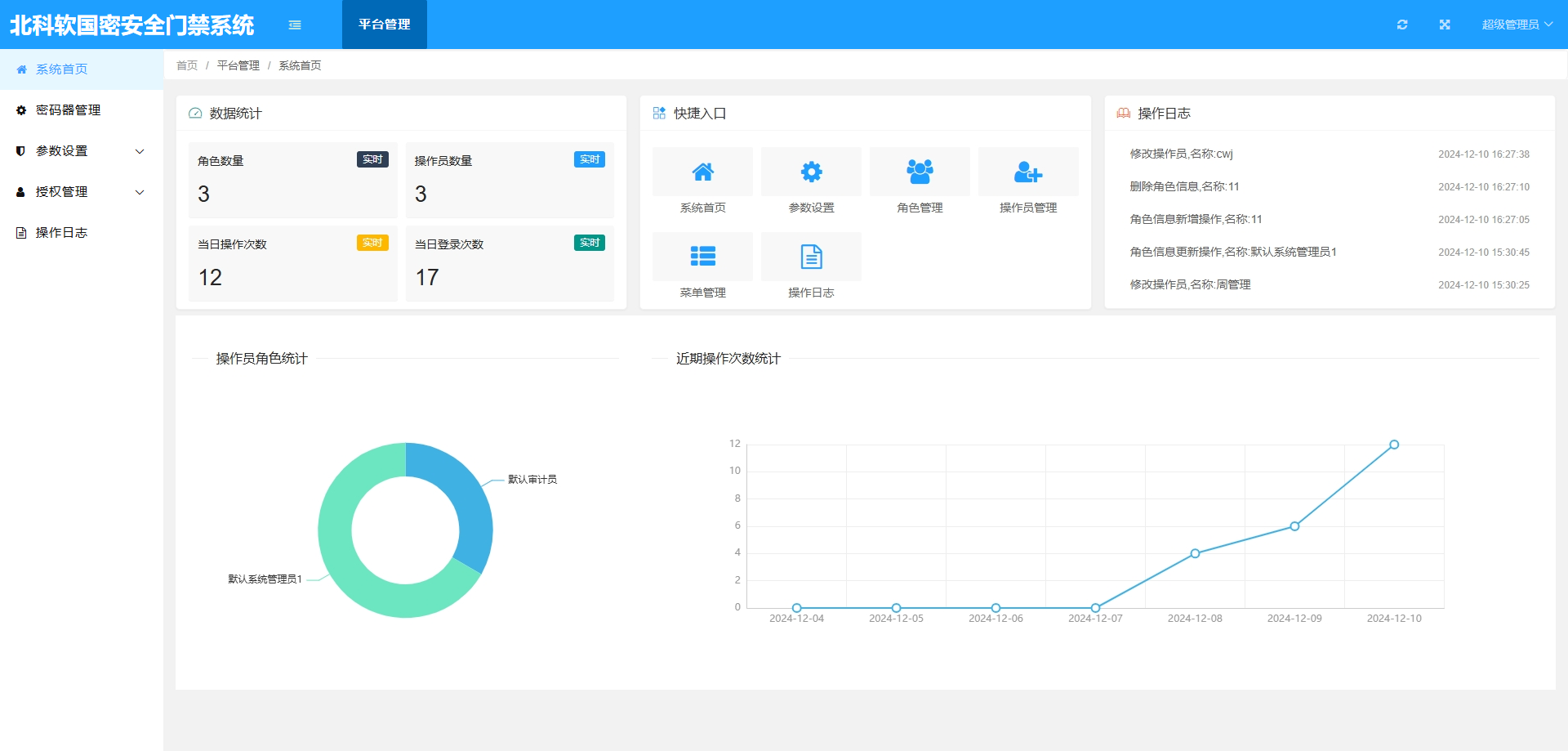Go to 密码器管理 in the sidebar
This screenshot has width=1568, height=751.
tap(68, 110)
